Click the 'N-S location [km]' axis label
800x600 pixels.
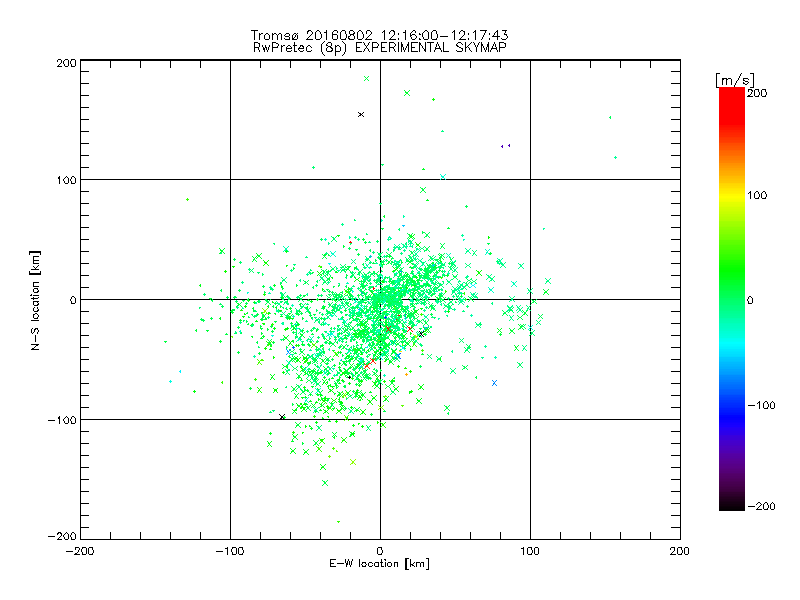click(x=35, y=300)
